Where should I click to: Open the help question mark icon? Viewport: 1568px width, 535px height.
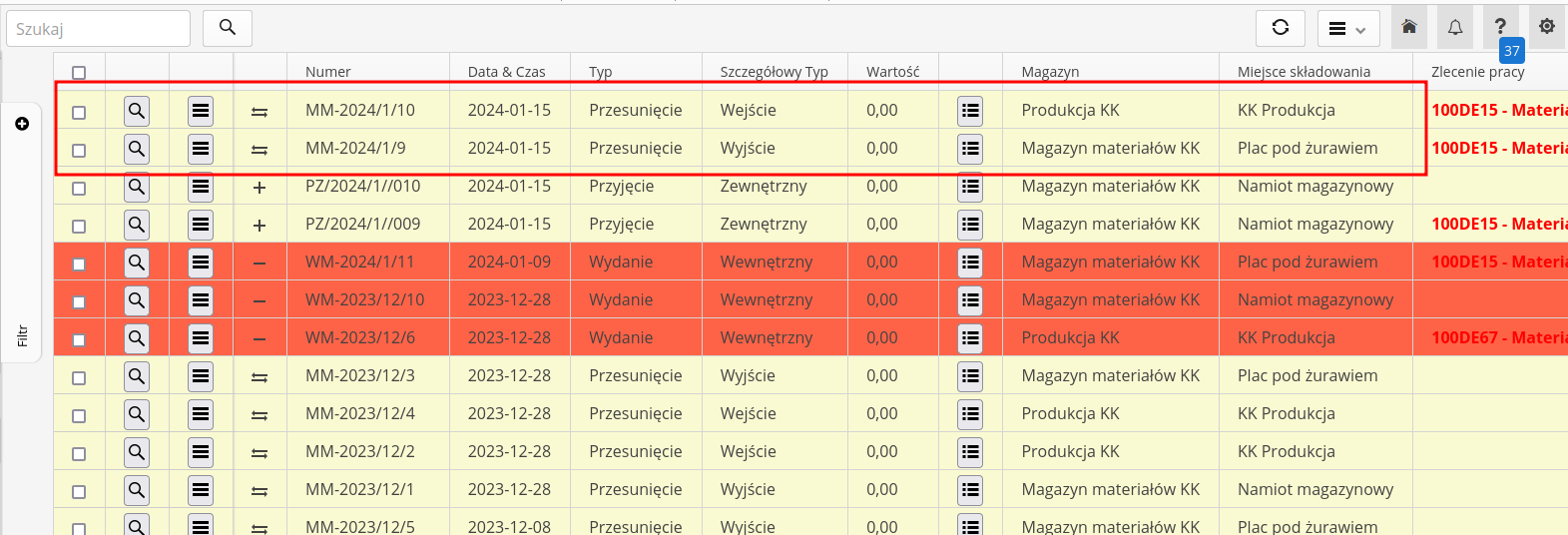click(x=1500, y=28)
